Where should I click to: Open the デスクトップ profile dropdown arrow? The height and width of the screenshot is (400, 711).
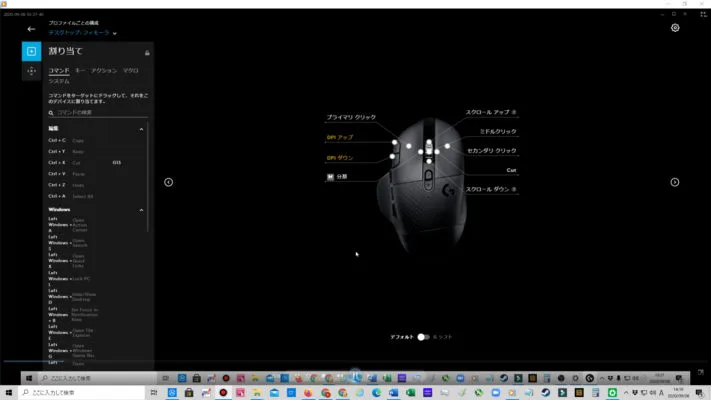click(x=115, y=33)
